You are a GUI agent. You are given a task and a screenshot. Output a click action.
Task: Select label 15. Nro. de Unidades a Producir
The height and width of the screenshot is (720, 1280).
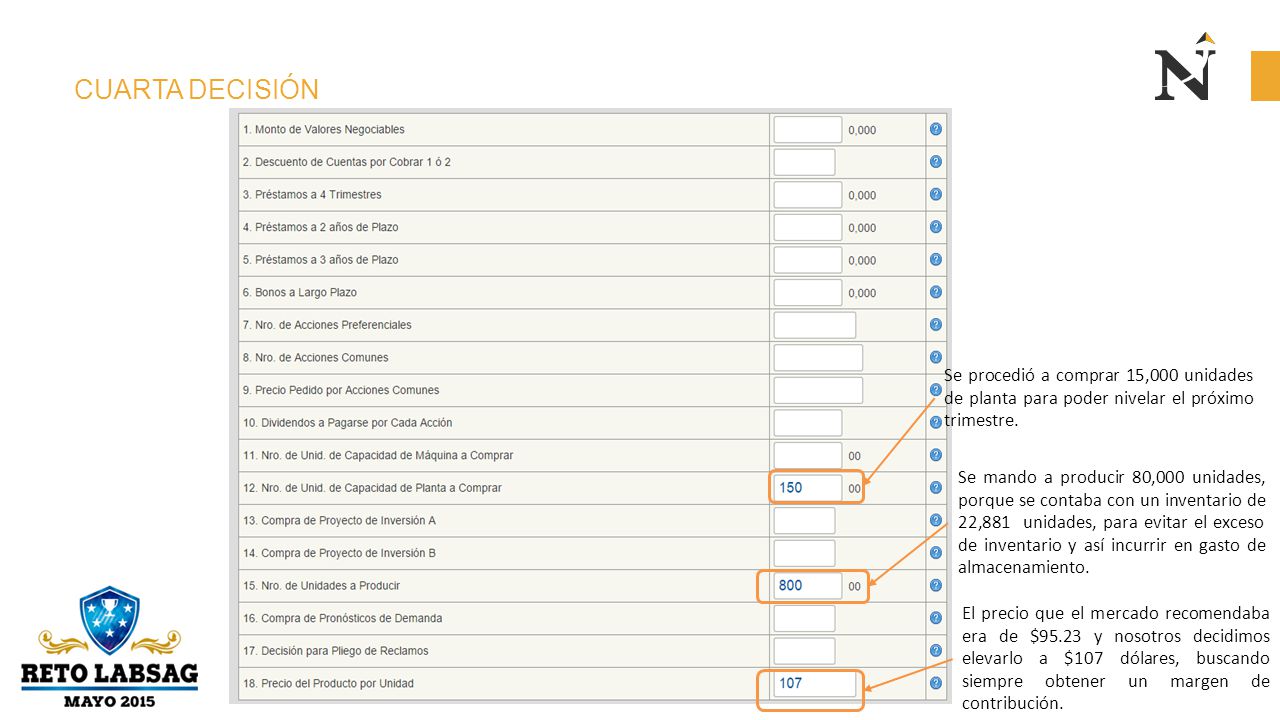(x=320, y=585)
